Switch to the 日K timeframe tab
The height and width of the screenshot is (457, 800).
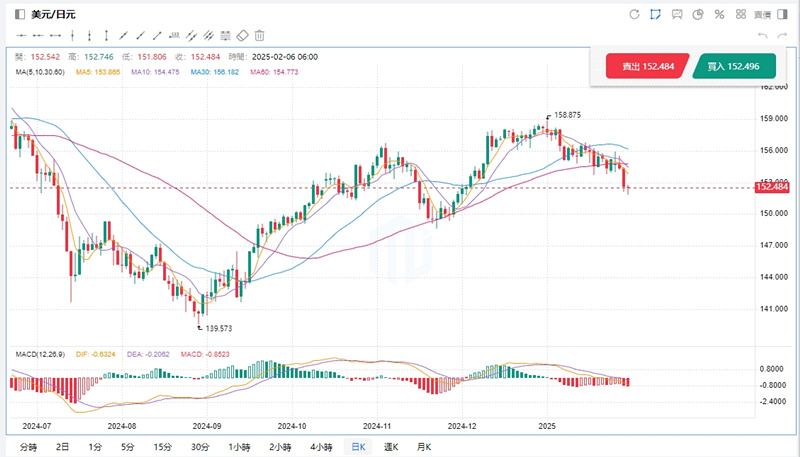355,446
